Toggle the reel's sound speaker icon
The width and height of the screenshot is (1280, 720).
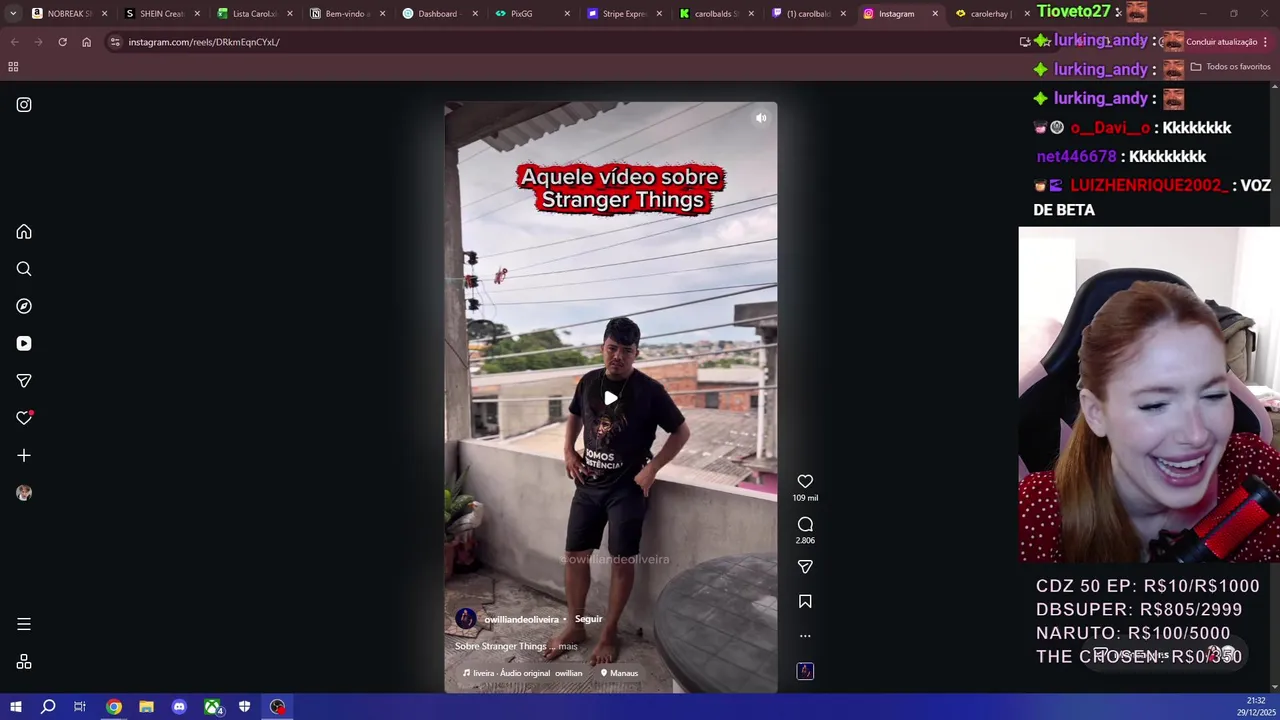tap(761, 118)
